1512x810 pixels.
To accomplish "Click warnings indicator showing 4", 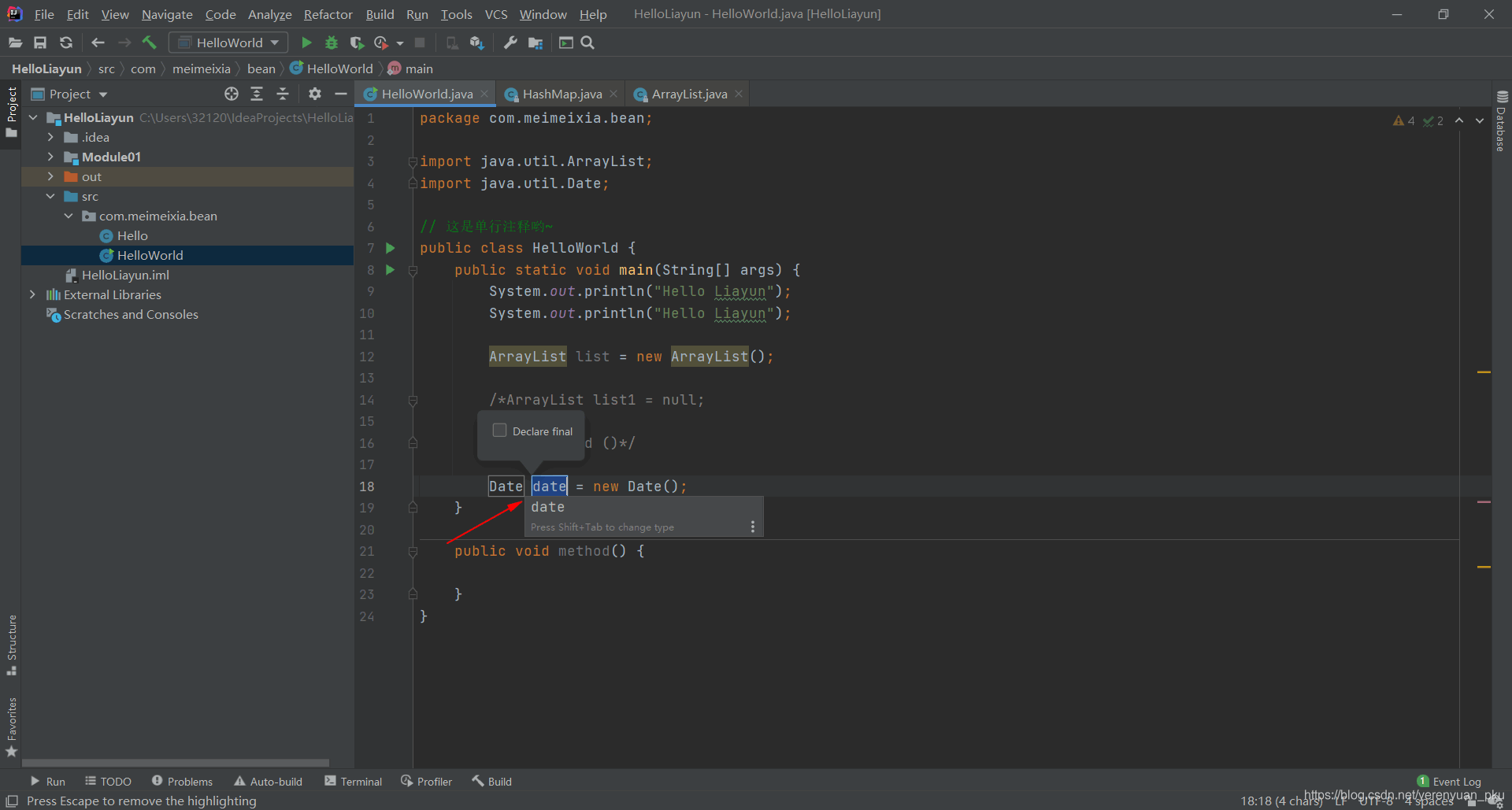I will click(x=1403, y=120).
